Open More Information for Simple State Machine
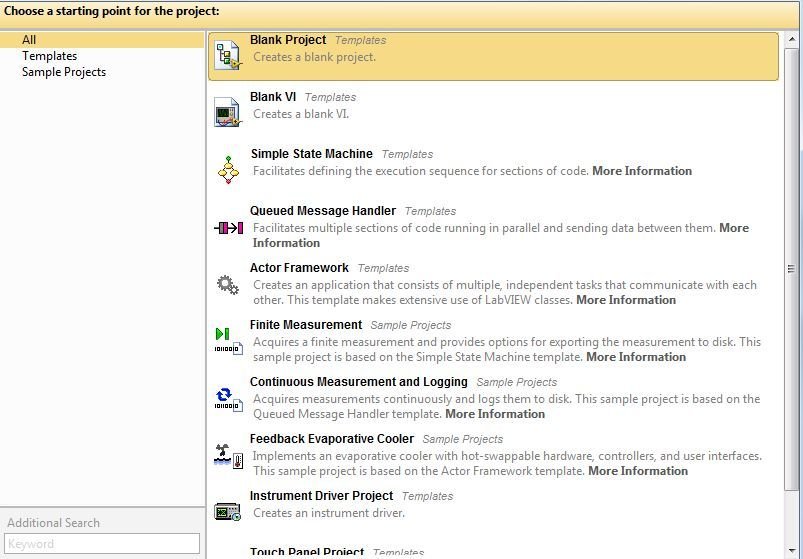 click(642, 171)
